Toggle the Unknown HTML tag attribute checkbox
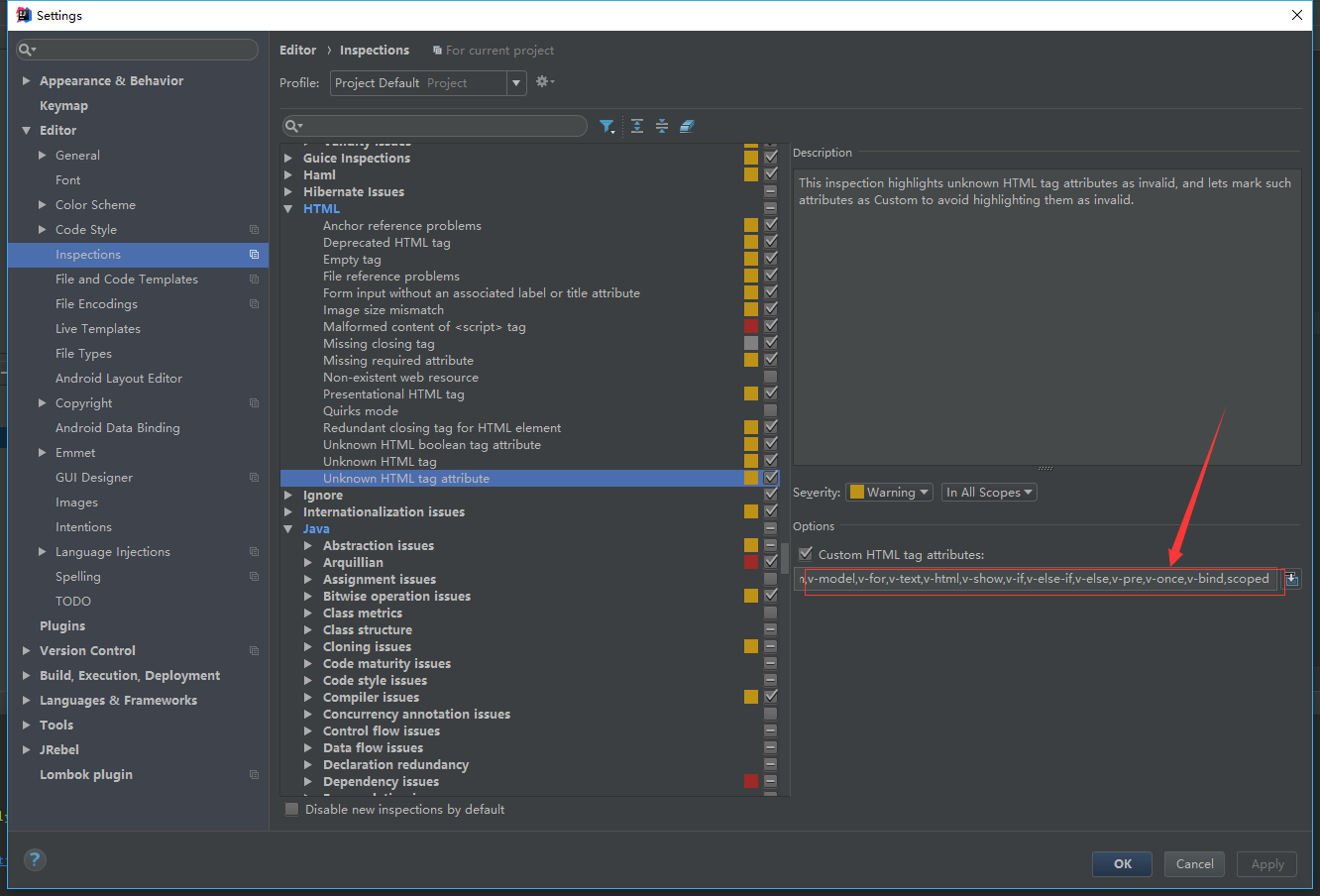 point(771,478)
